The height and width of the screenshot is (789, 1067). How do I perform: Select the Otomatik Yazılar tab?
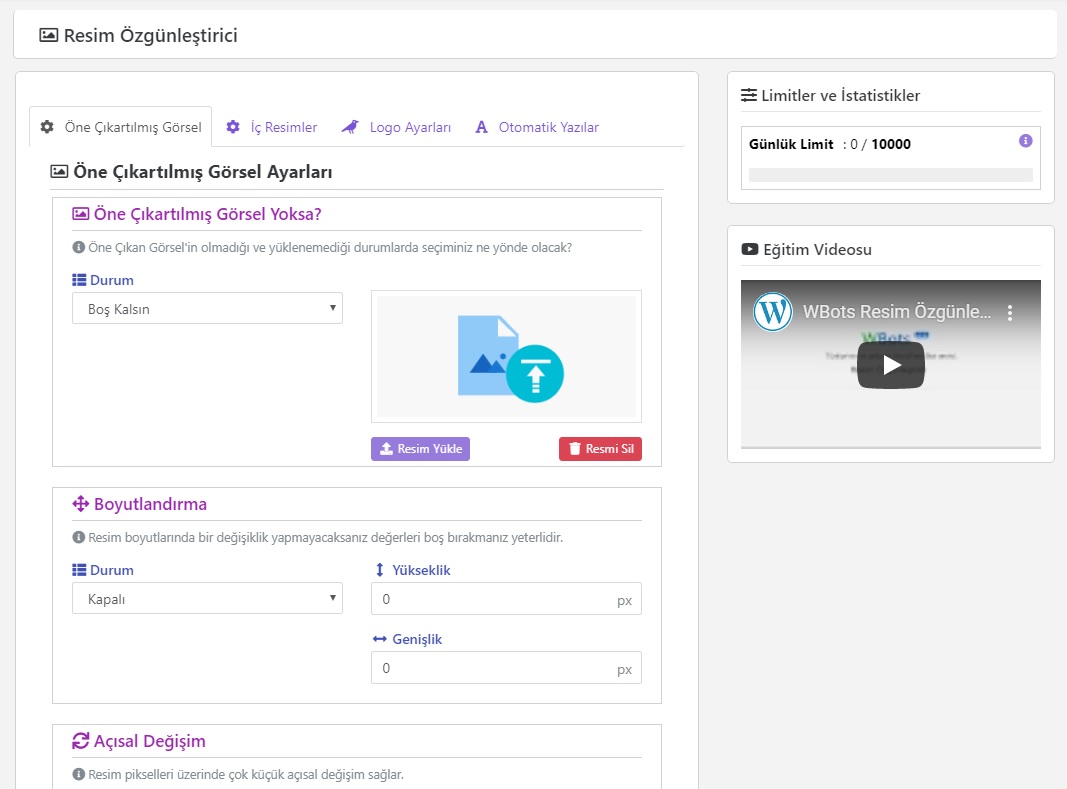pyautogui.click(x=548, y=127)
